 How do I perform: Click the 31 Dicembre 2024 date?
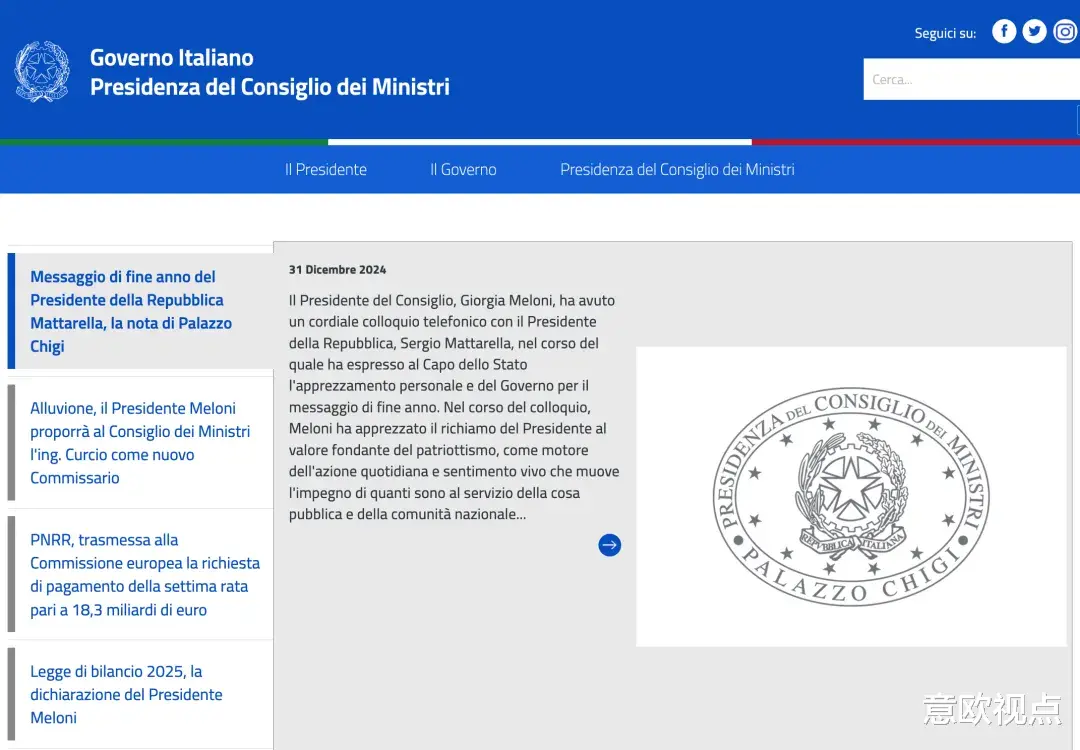338,270
